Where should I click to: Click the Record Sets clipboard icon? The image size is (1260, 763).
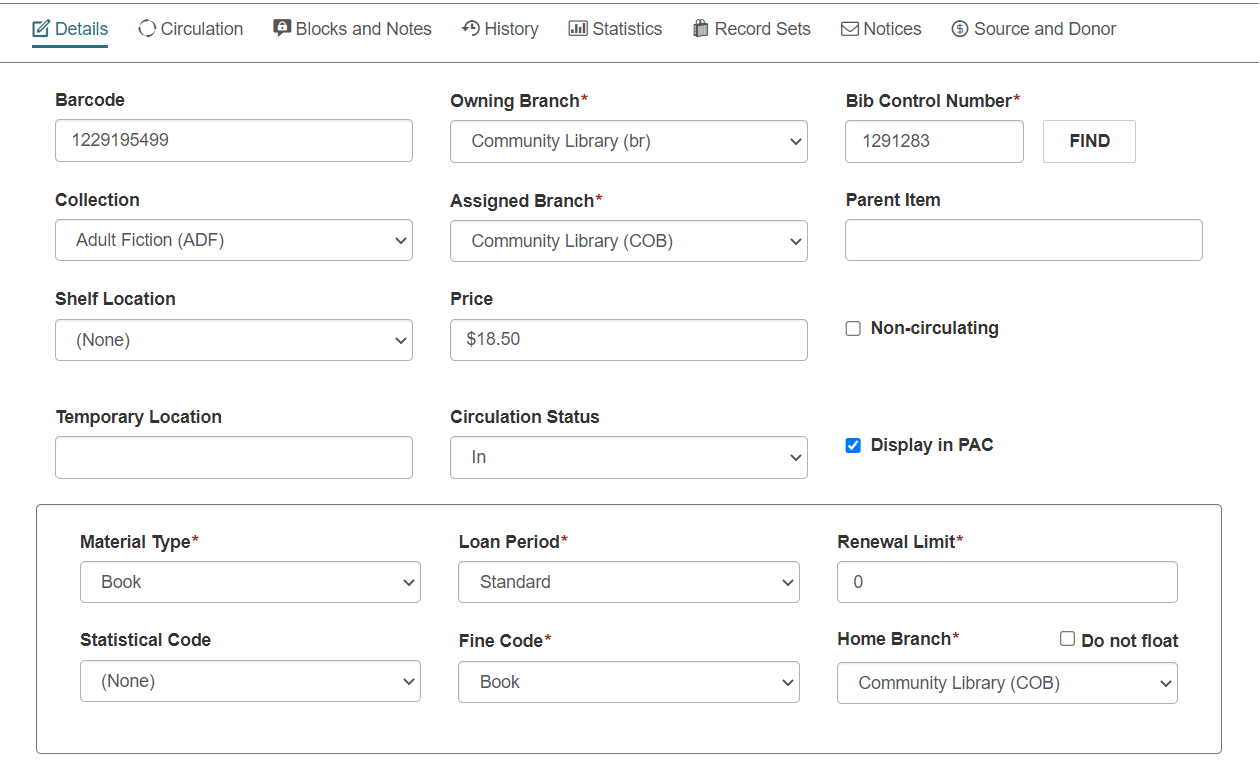pos(701,28)
